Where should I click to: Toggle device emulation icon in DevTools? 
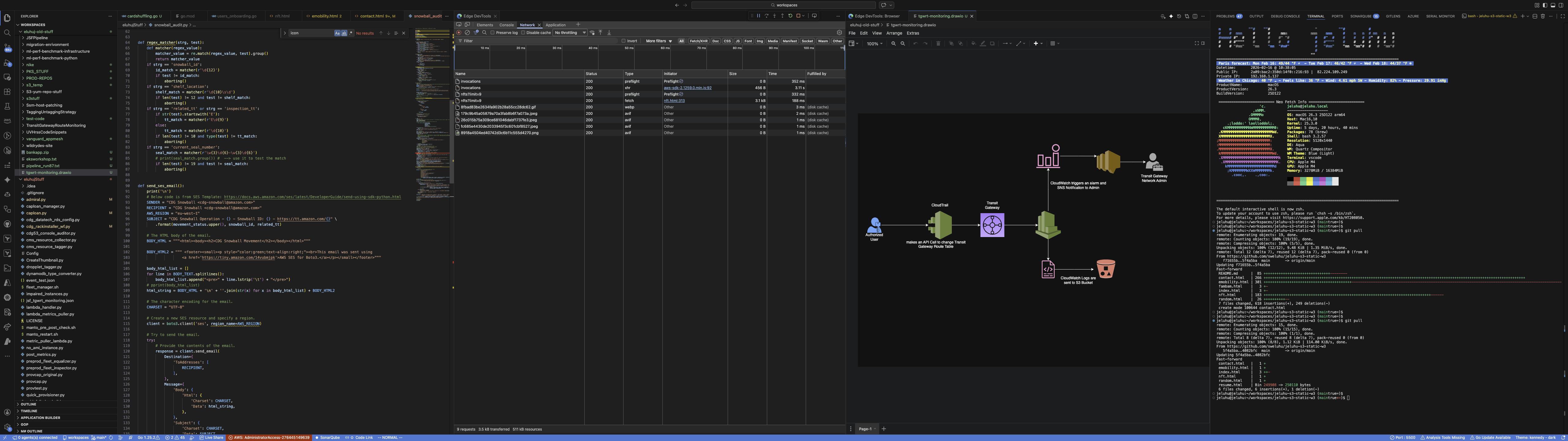(467, 24)
